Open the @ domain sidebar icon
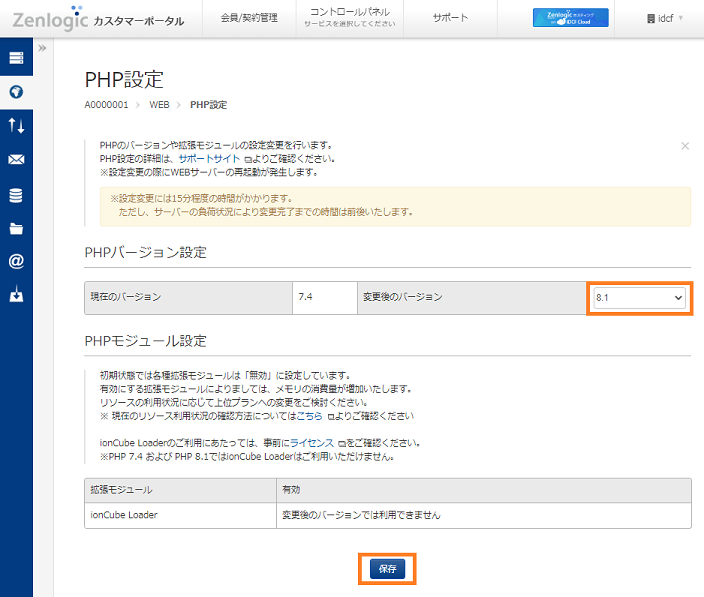 [x=16, y=262]
